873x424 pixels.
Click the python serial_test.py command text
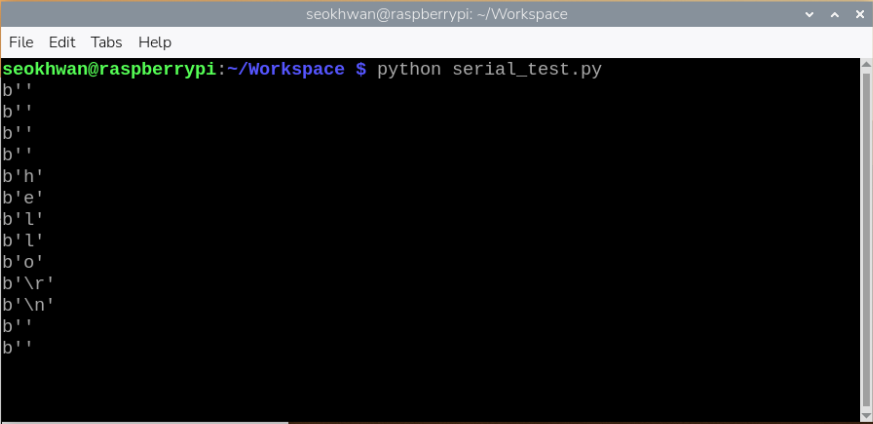489,69
